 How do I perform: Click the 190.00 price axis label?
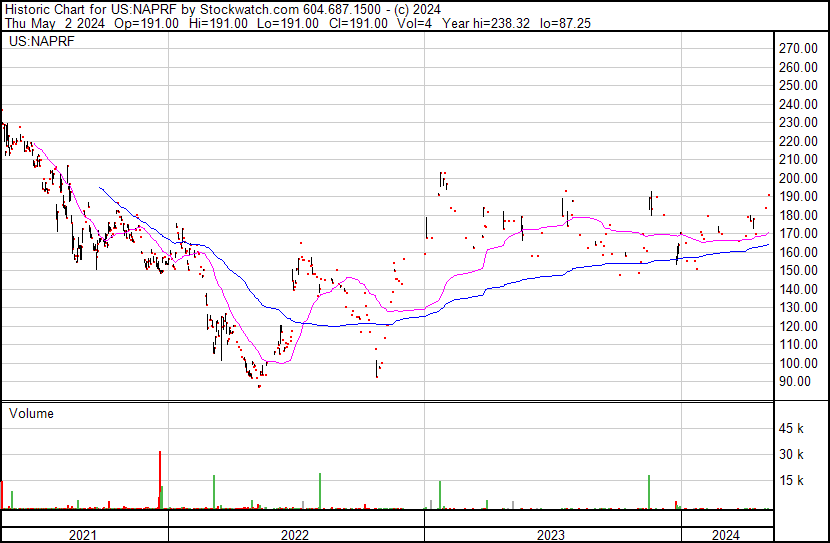798,196
